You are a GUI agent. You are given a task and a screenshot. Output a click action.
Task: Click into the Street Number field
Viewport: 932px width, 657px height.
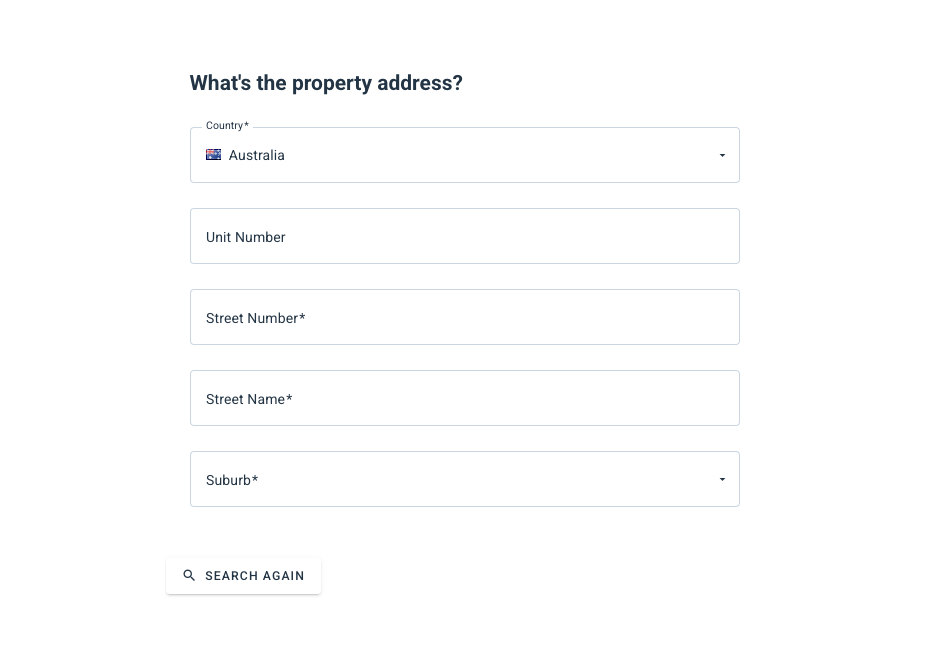pyautogui.click(x=465, y=317)
